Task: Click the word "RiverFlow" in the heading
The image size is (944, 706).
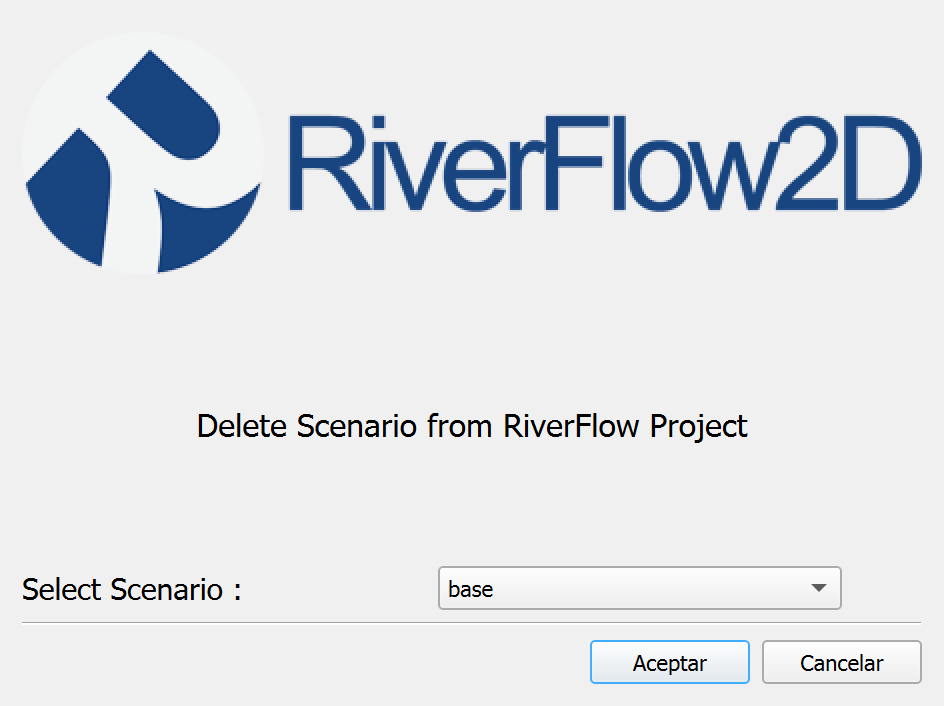Action: (x=571, y=426)
